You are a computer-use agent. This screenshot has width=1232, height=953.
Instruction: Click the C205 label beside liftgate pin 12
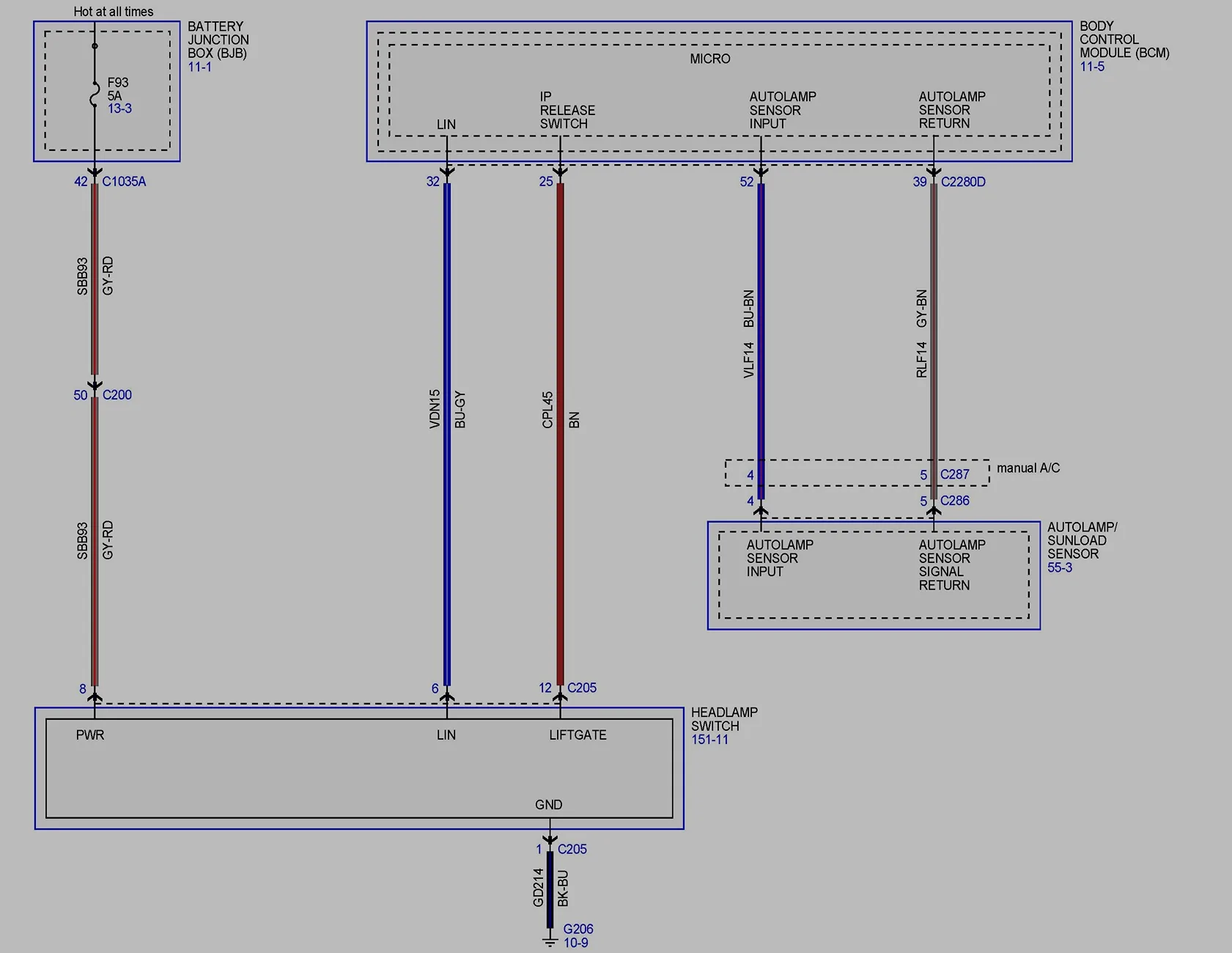click(x=582, y=688)
